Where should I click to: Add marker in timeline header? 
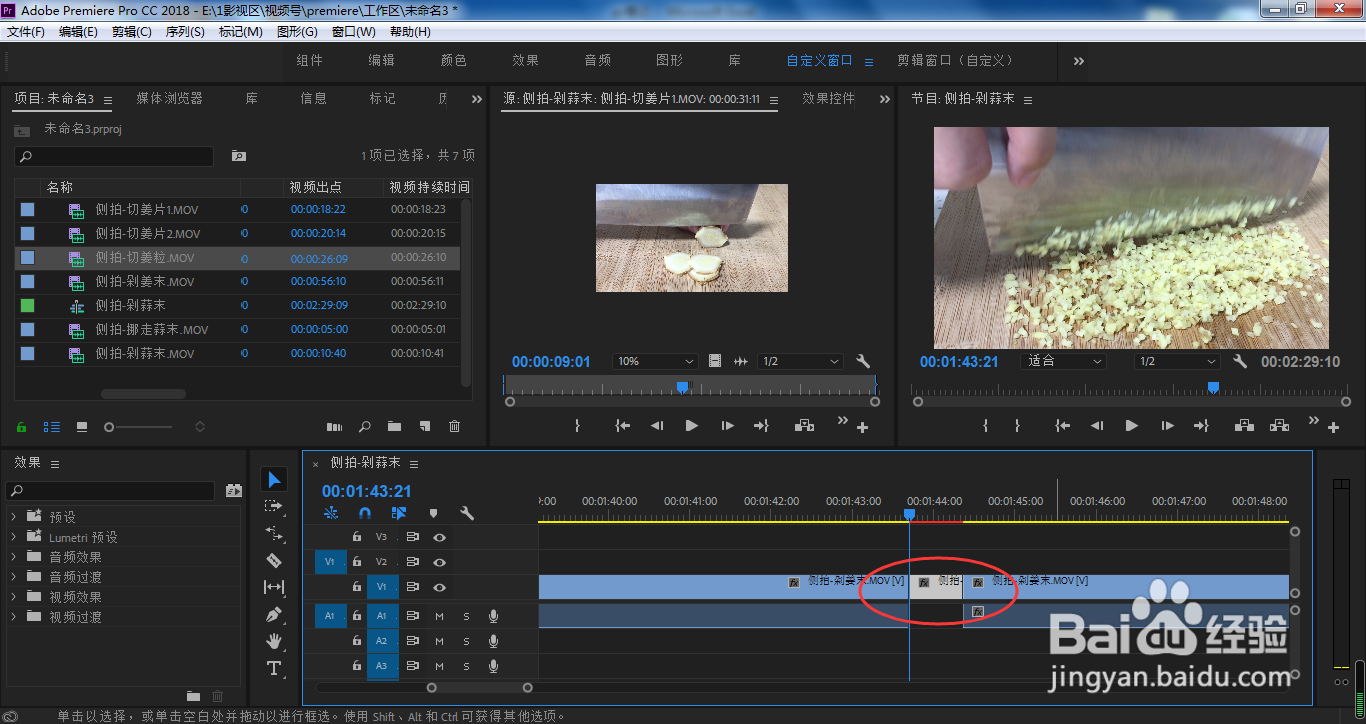433,513
